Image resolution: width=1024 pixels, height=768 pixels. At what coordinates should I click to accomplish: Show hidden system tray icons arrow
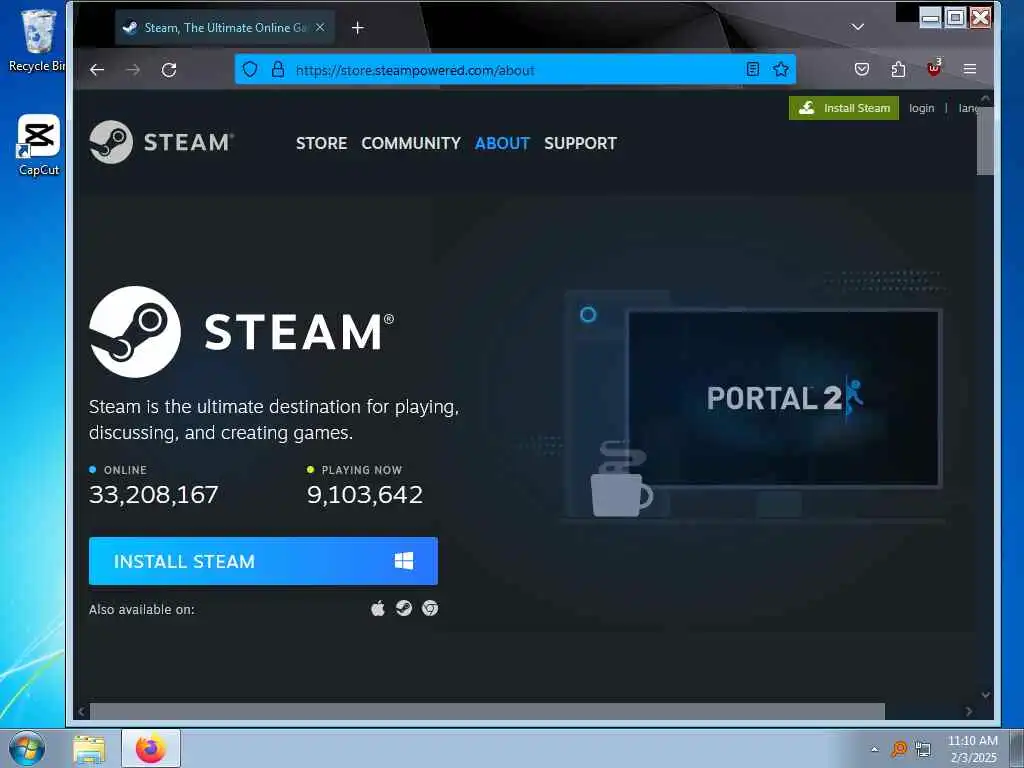[874, 749]
